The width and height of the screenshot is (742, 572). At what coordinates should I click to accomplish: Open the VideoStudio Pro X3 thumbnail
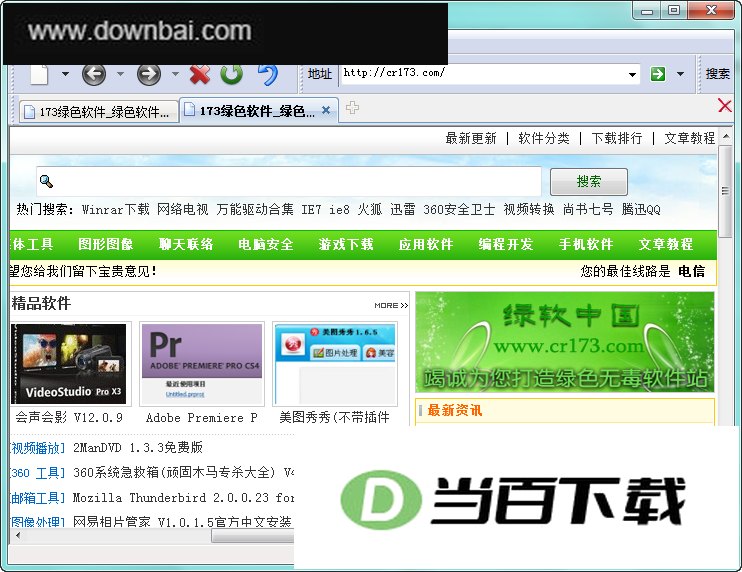(x=69, y=364)
